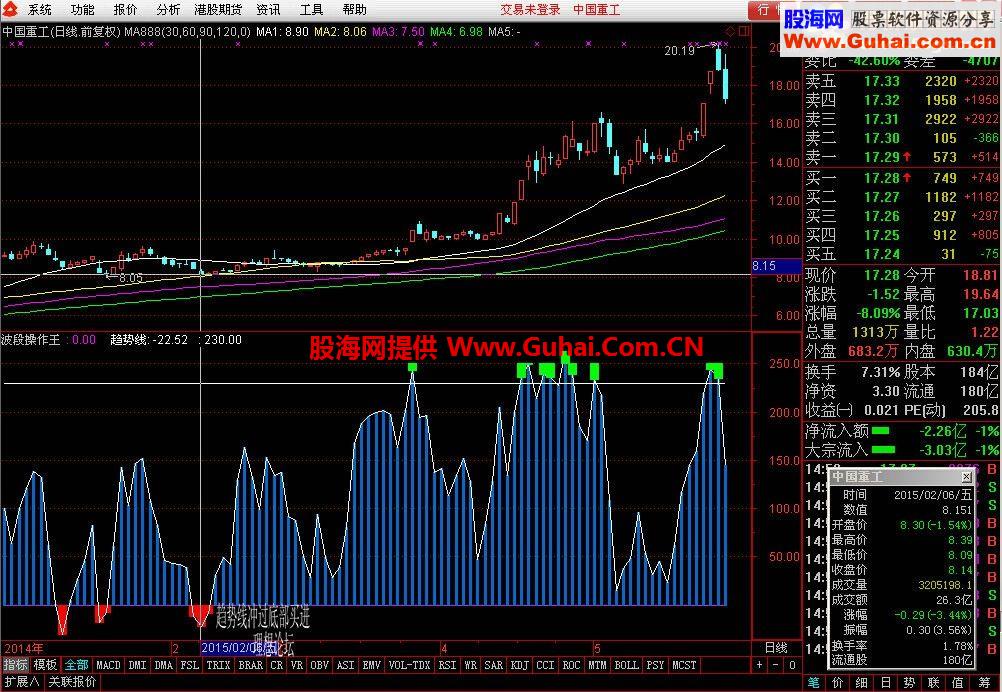Switch indicator to KDJ

[x=520, y=665]
